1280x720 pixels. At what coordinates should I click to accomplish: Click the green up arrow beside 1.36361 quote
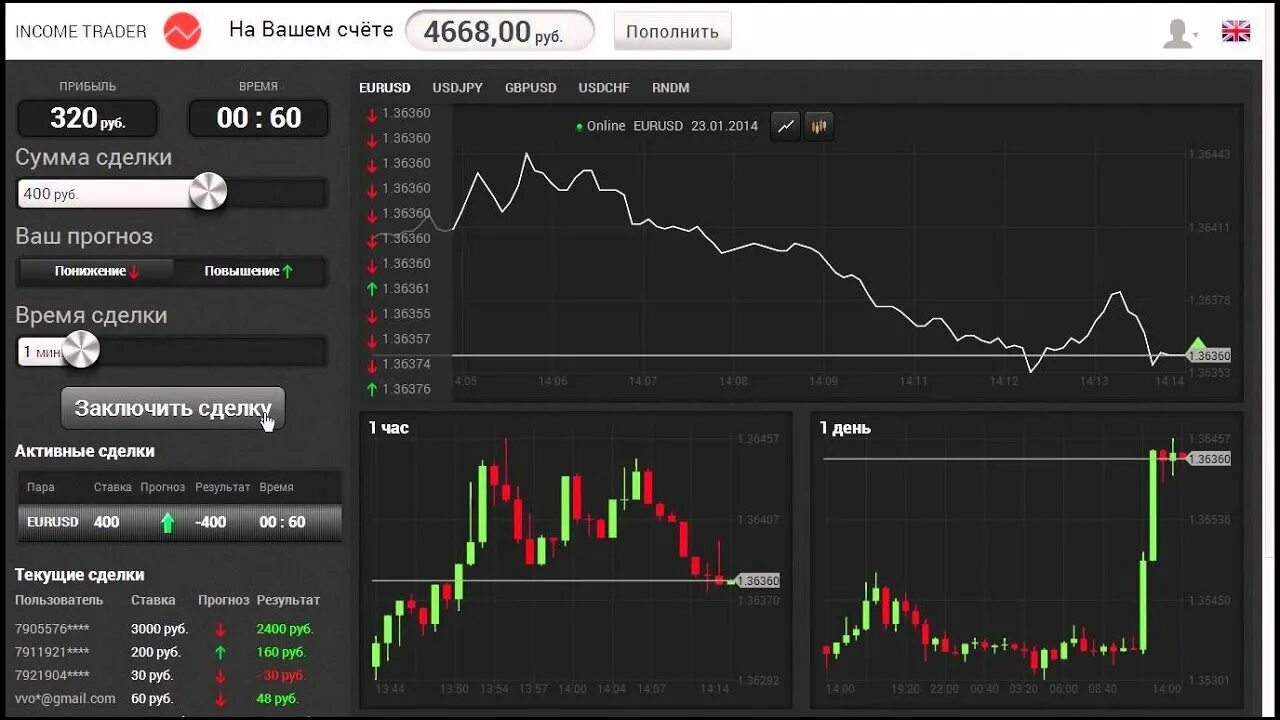372,289
